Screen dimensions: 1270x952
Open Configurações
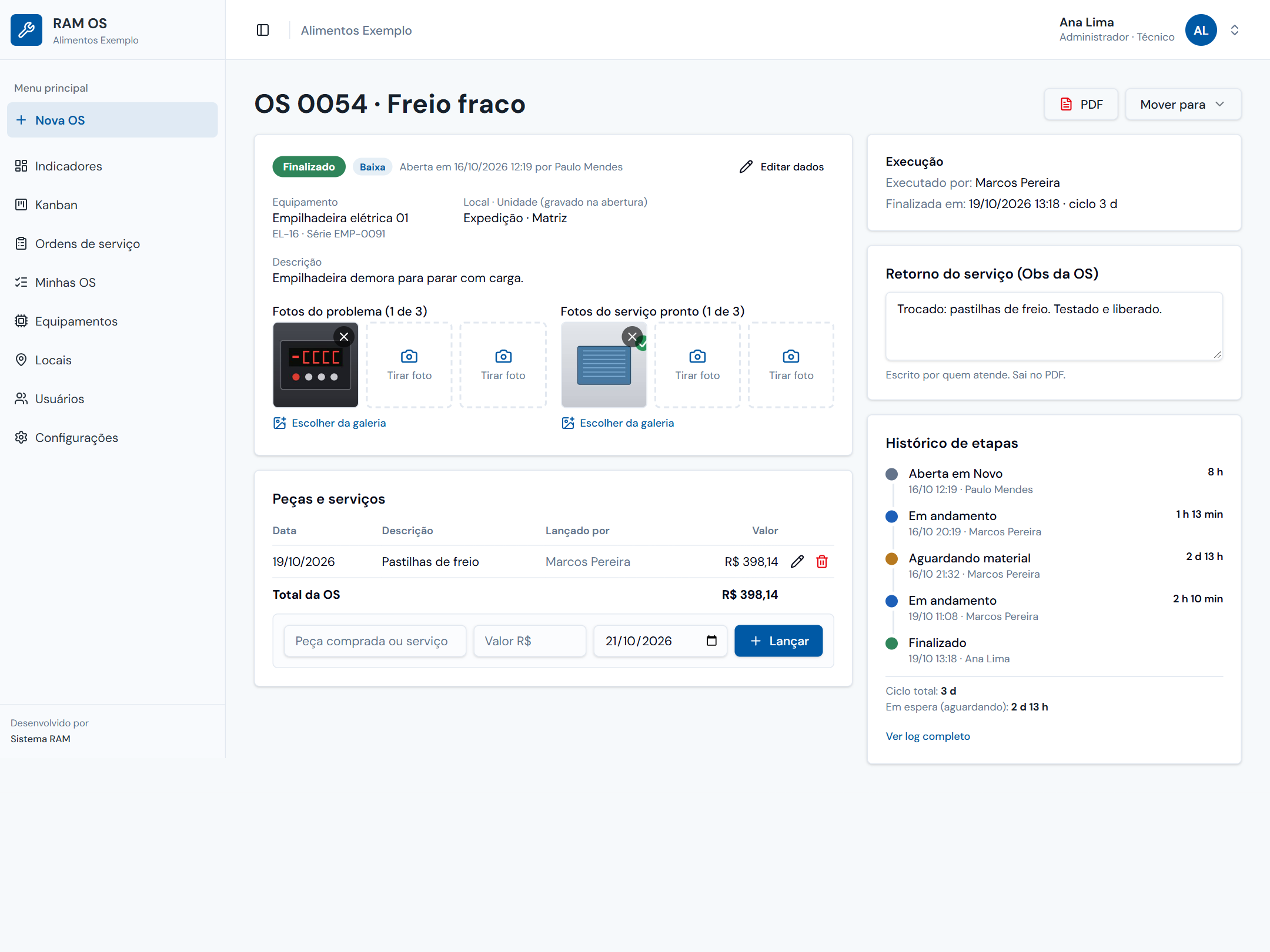[x=112, y=438]
